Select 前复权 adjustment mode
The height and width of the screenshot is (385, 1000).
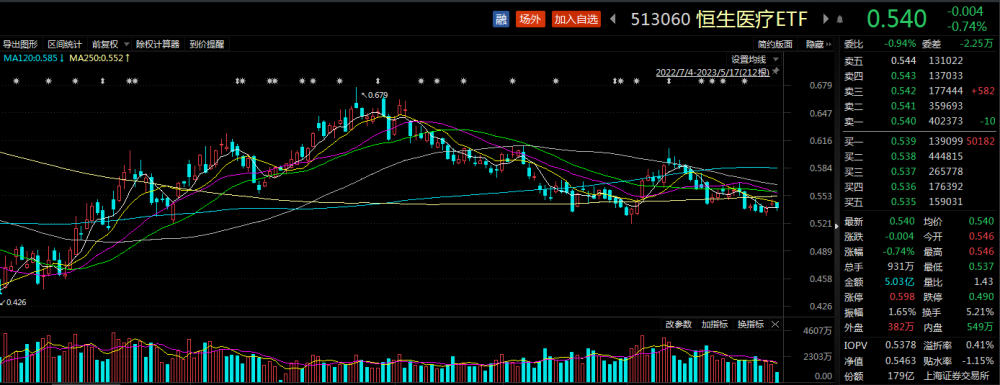[x=105, y=44]
